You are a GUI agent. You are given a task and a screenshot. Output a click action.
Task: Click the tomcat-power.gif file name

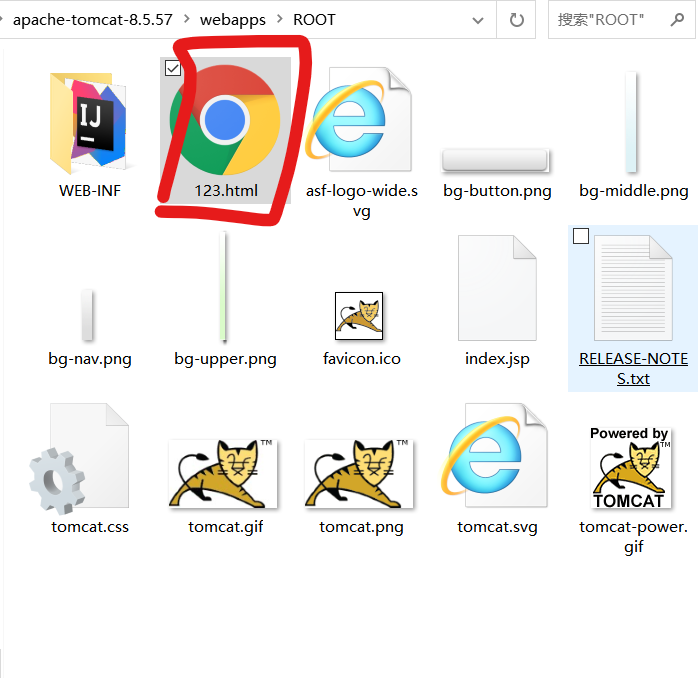633,537
